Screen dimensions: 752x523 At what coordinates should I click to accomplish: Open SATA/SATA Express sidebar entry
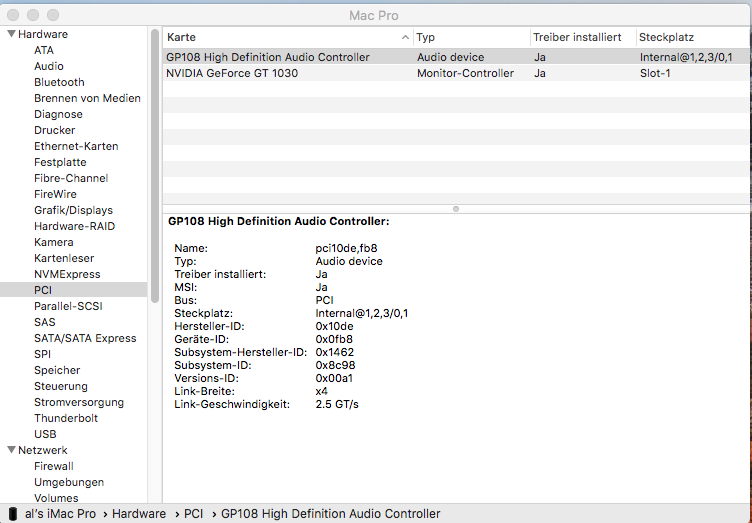[85, 338]
